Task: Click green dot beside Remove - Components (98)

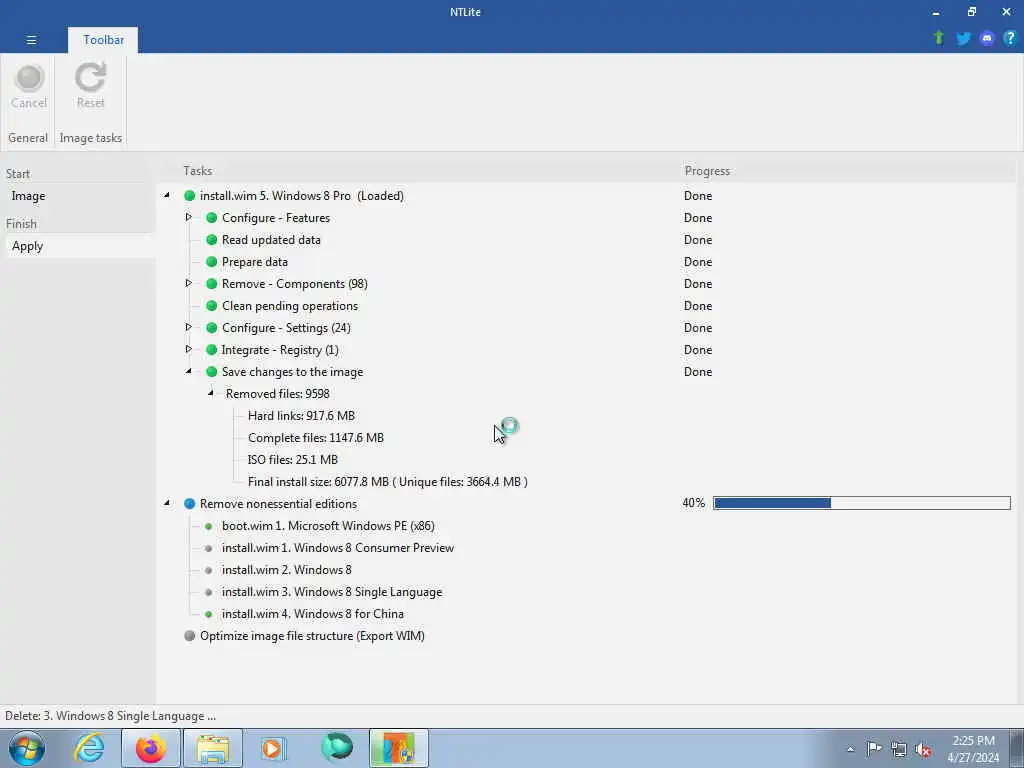Action: coord(212,283)
